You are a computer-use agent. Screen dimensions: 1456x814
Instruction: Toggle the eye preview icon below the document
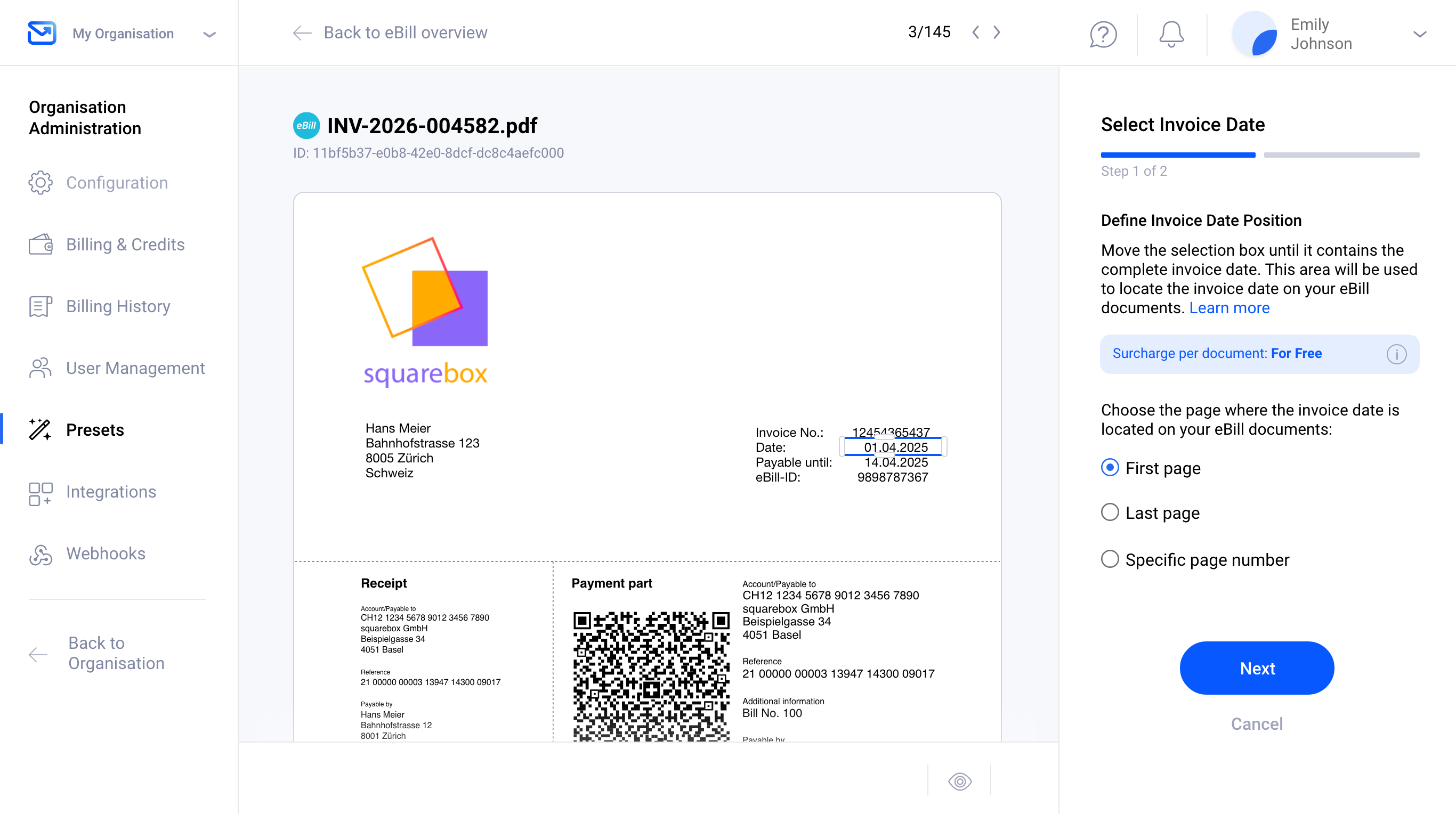[959, 781]
